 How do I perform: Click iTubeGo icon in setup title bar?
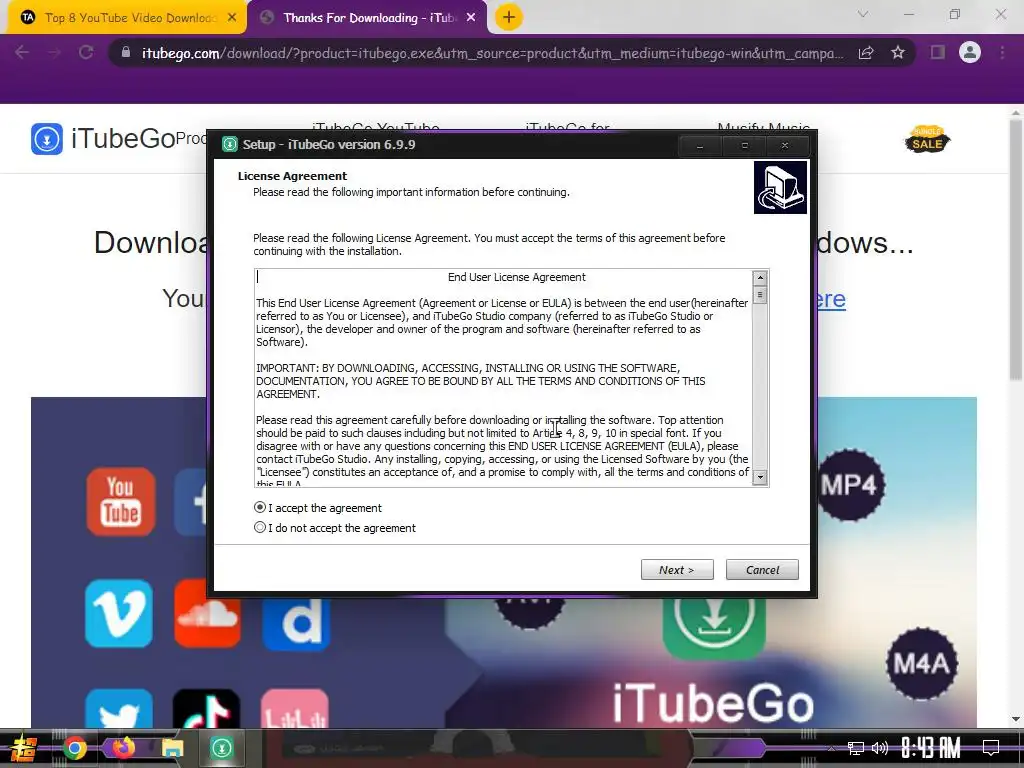pyautogui.click(x=230, y=144)
